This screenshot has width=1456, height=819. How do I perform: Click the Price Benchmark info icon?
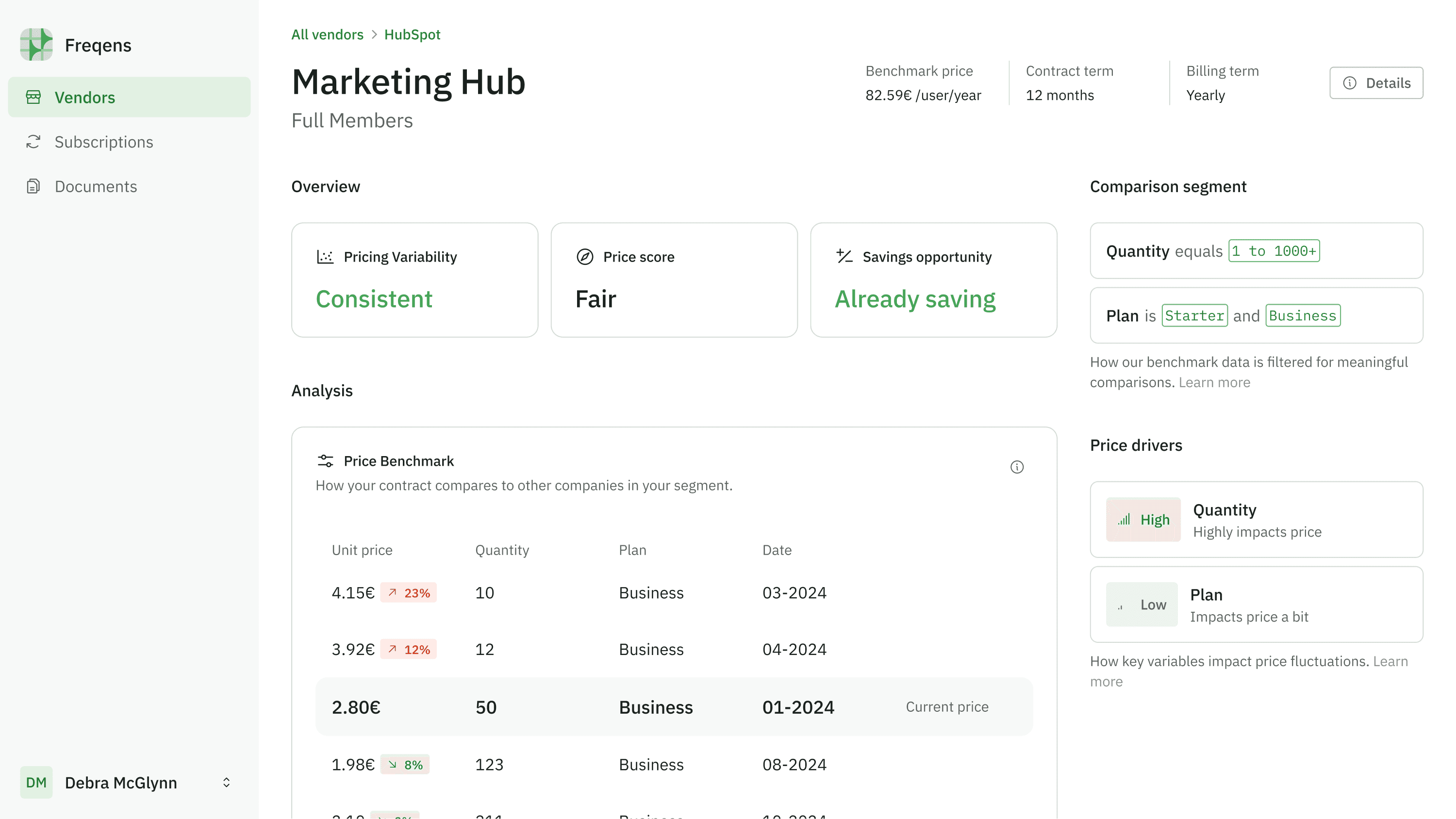pos(1016,467)
